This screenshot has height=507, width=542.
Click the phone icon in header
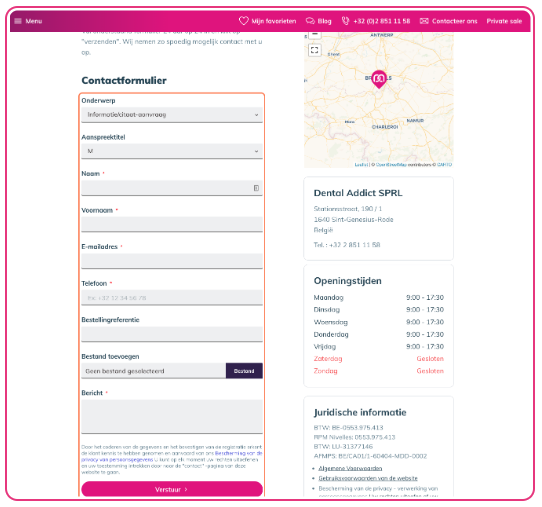(x=345, y=21)
